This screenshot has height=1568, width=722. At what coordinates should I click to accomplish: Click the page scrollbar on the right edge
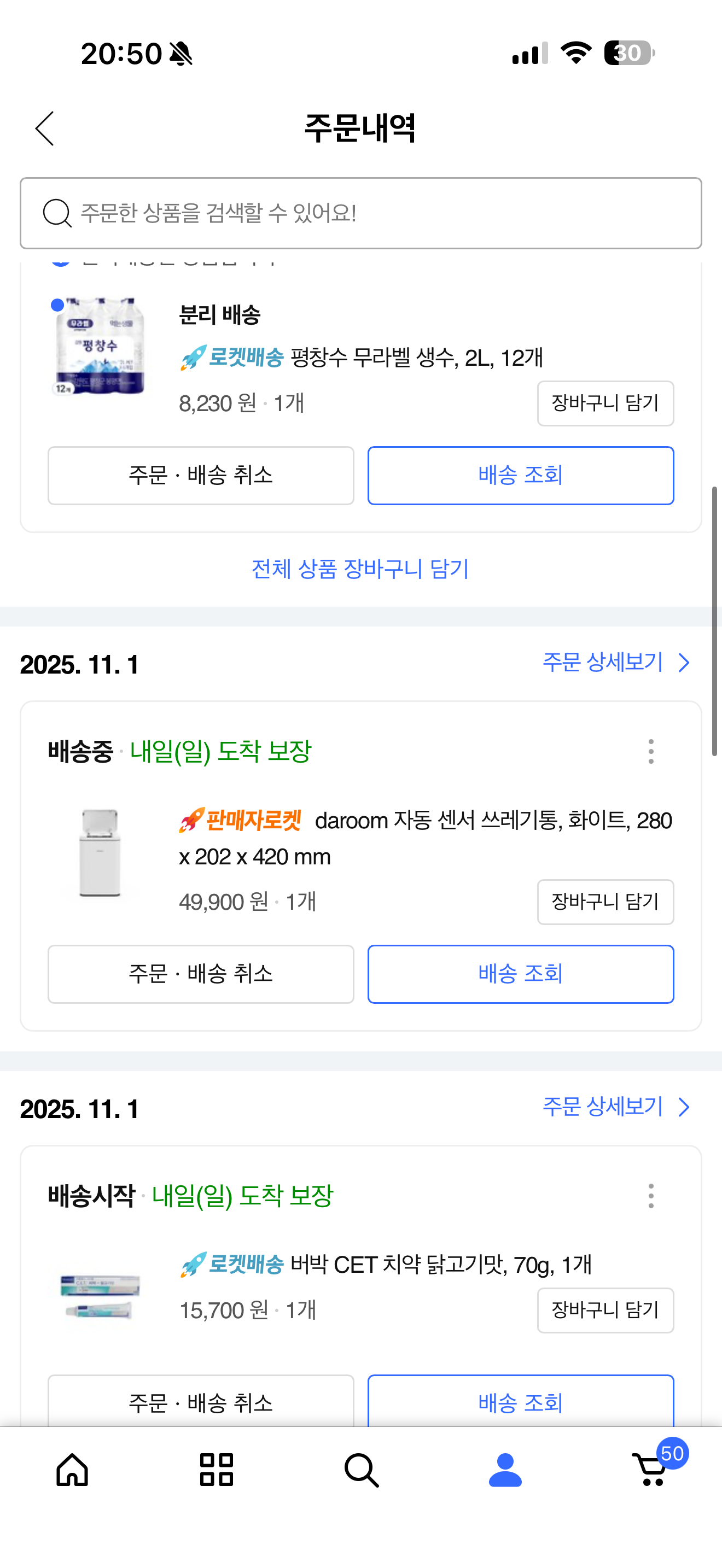(715, 621)
